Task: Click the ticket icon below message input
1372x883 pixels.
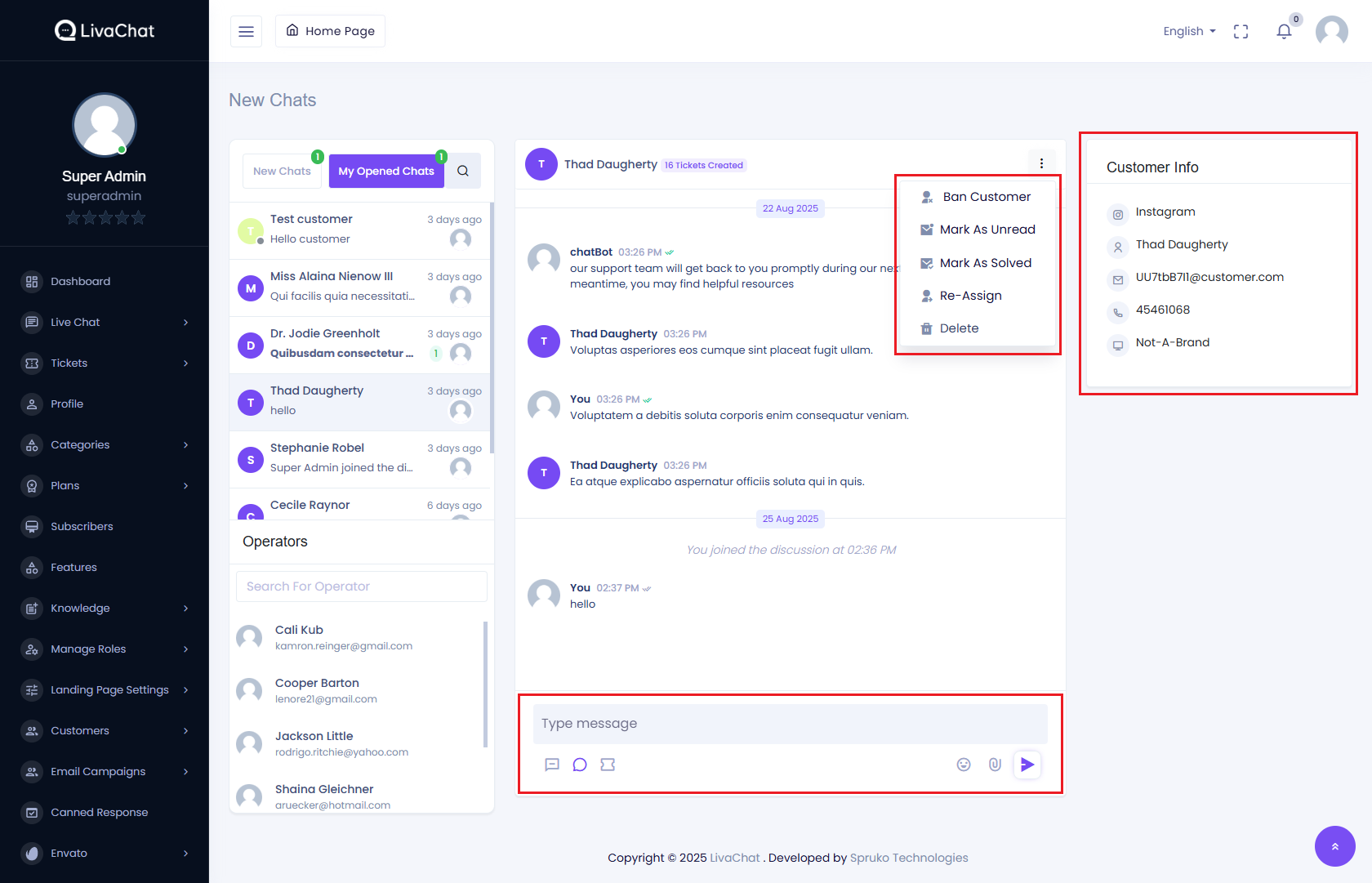Action: point(608,765)
